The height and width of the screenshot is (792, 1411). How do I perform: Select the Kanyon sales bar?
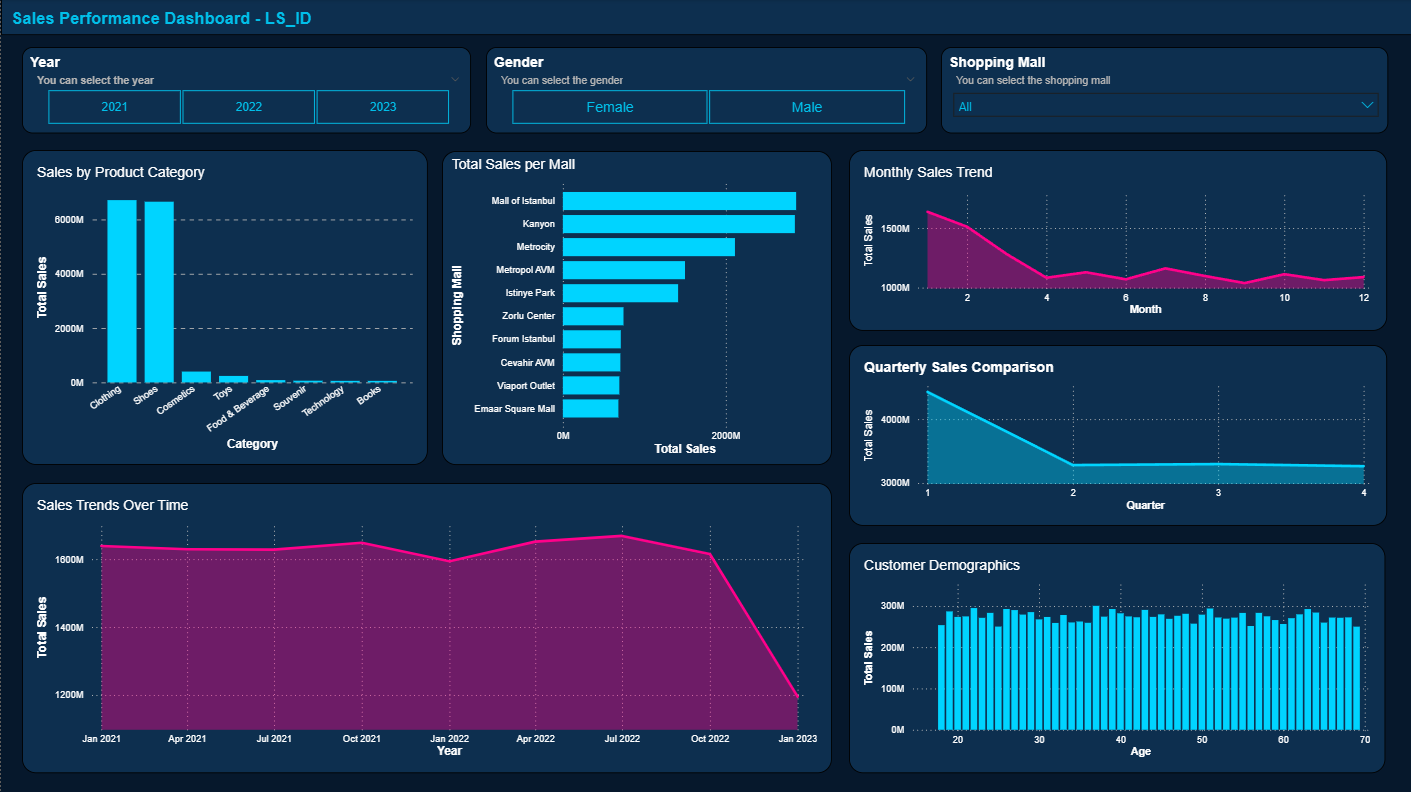[678, 223]
